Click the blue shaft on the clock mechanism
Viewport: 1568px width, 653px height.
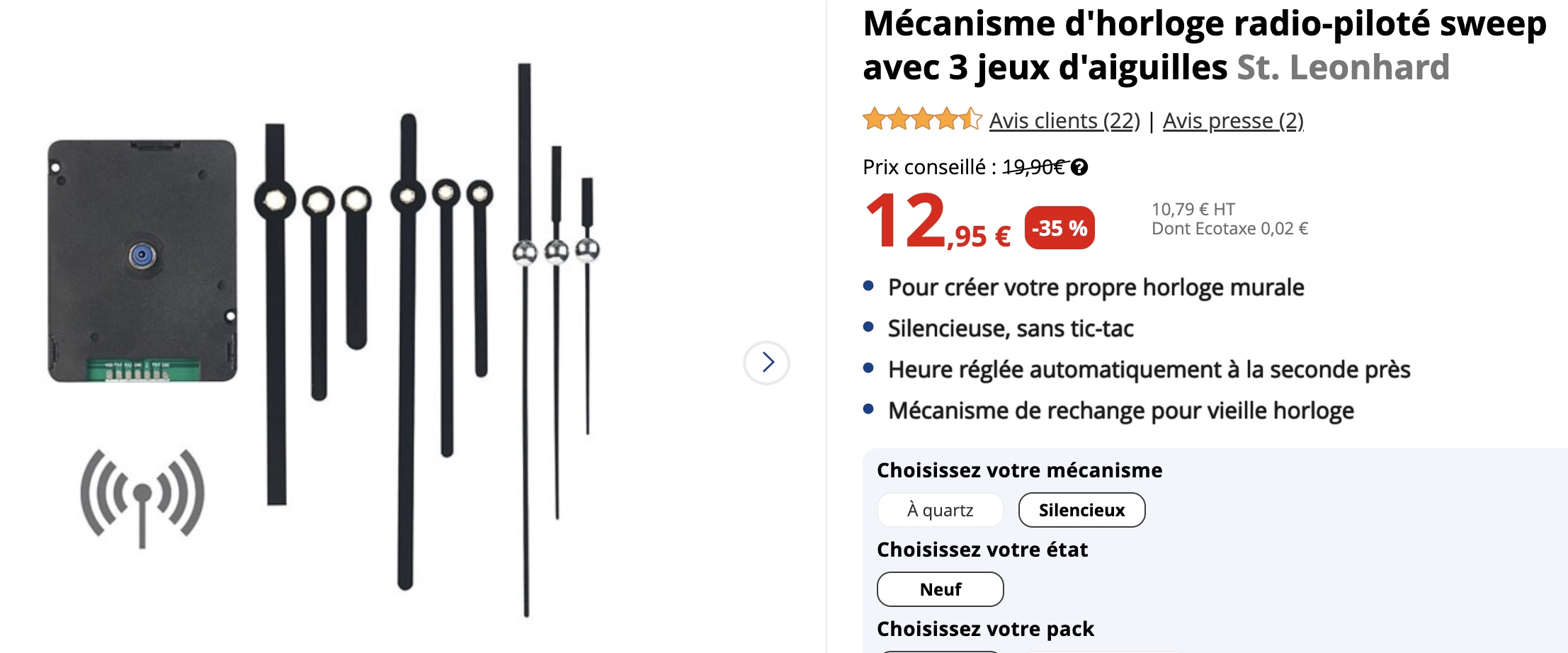142,256
